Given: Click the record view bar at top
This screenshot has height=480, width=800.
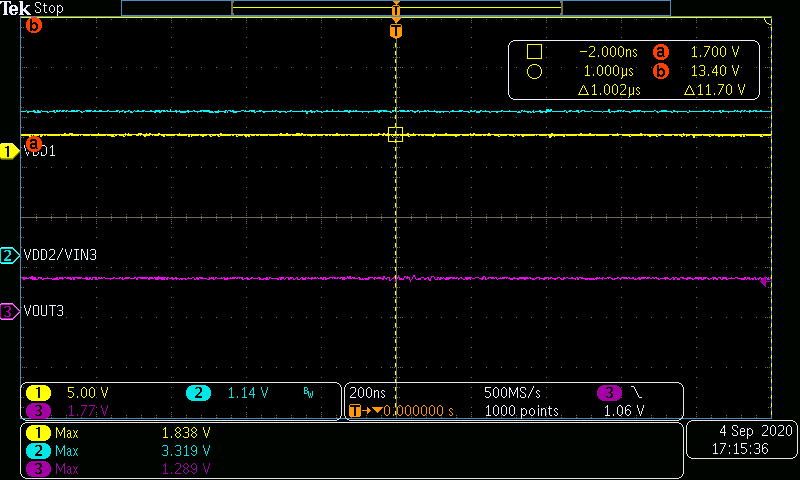Looking at the screenshot, I should click(396, 8).
